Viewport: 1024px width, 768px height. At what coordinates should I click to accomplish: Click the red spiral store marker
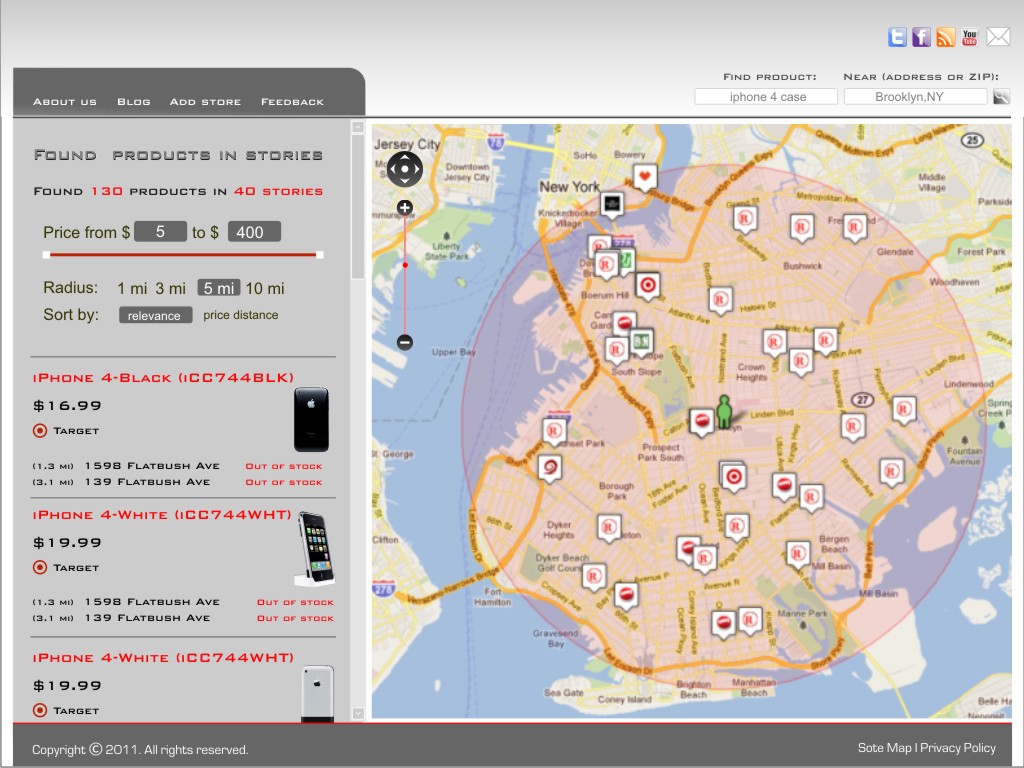pos(550,468)
